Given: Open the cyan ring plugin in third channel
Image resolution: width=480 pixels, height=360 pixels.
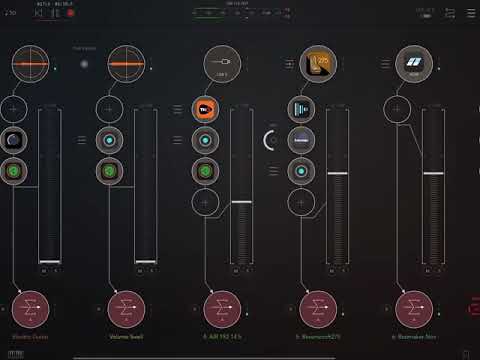Looking at the screenshot, I should click(x=205, y=140).
